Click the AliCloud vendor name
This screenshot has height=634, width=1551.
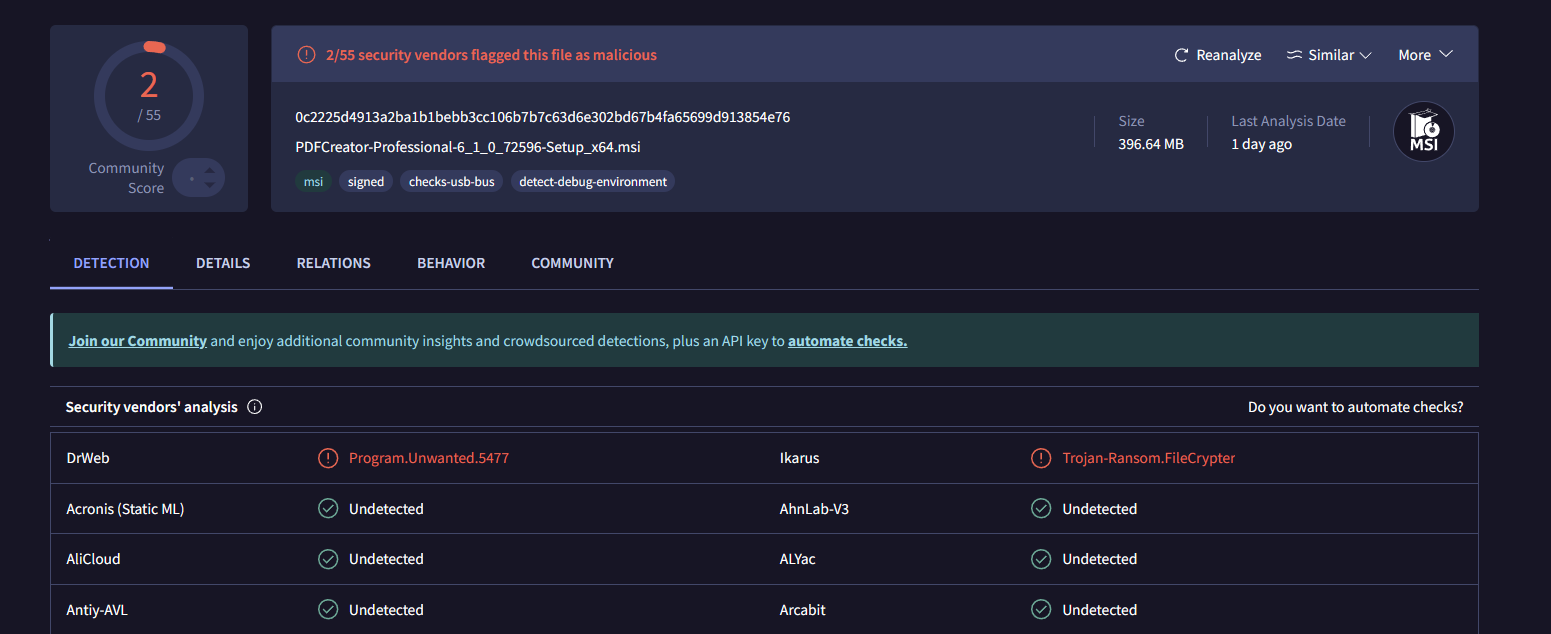[x=93, y=559]
